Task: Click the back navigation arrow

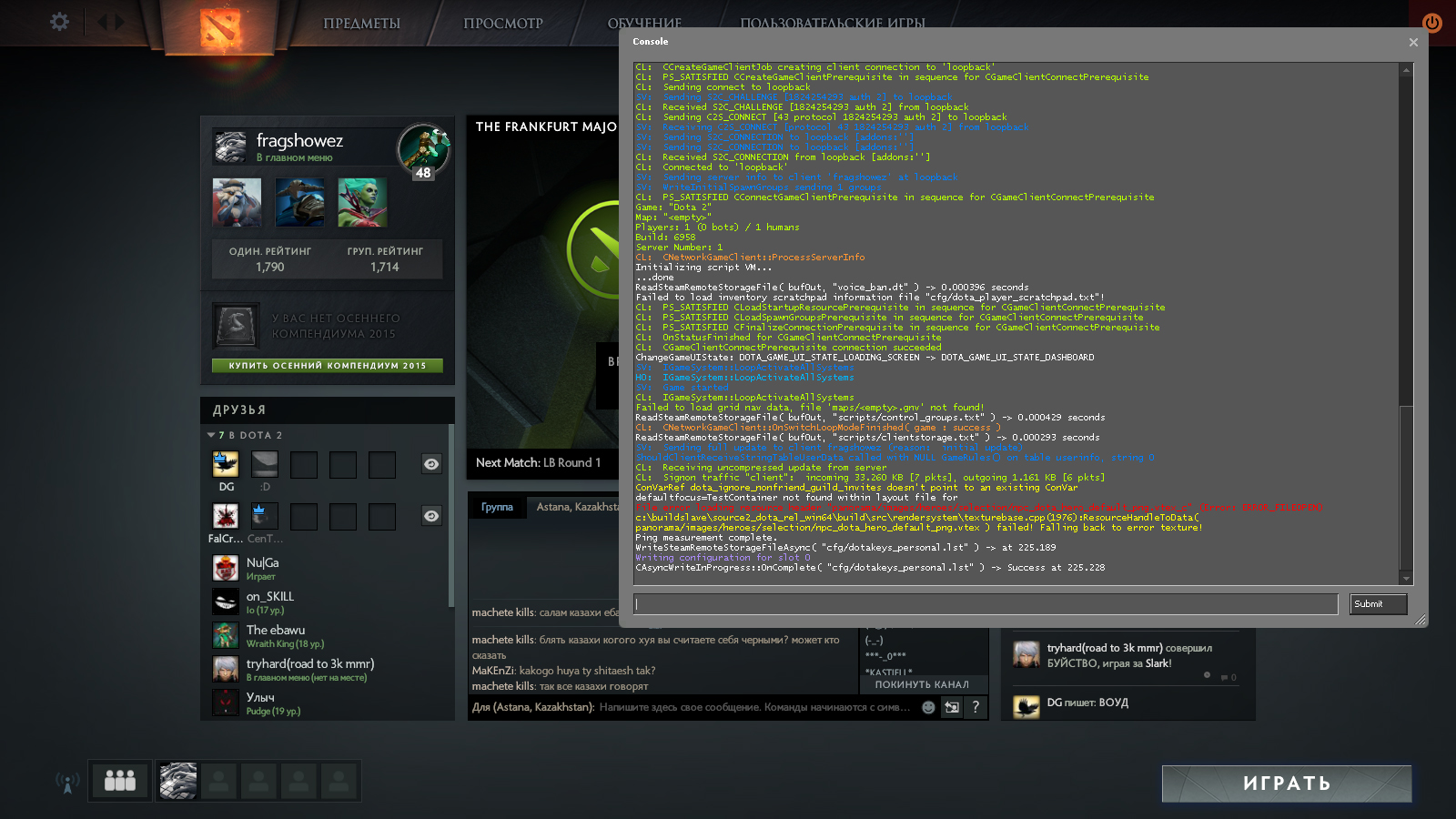Action: (100, 22)
